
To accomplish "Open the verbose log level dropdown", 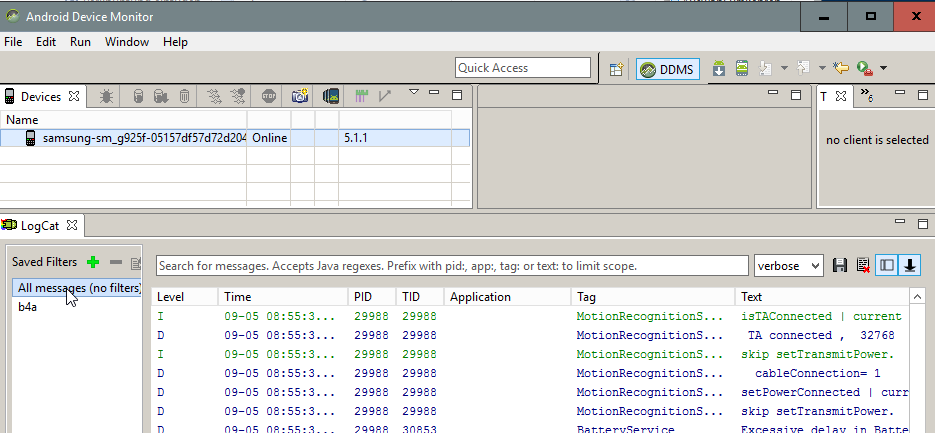I will point(789,266).
